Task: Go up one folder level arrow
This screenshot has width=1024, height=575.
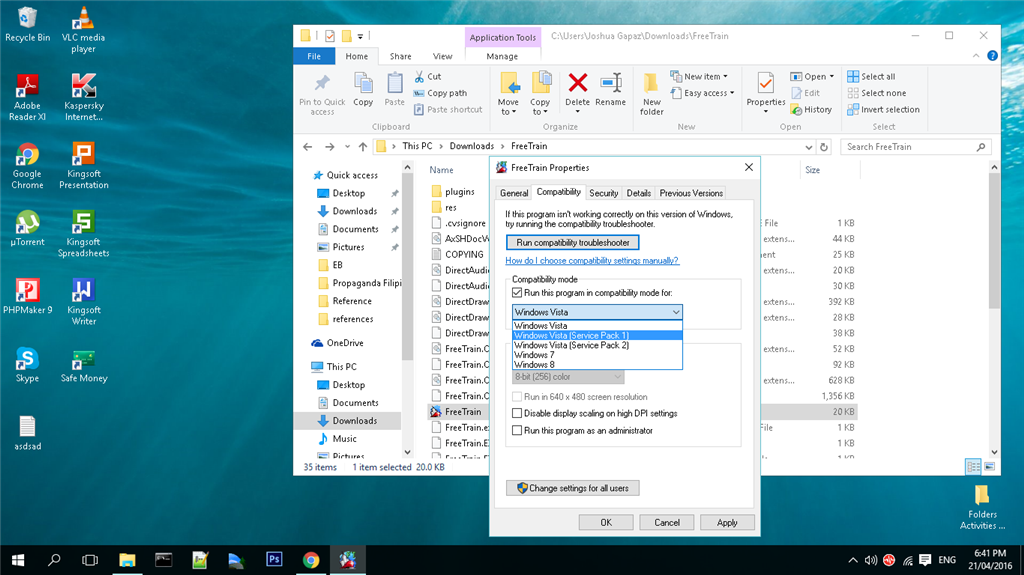Action: [363, 146]
